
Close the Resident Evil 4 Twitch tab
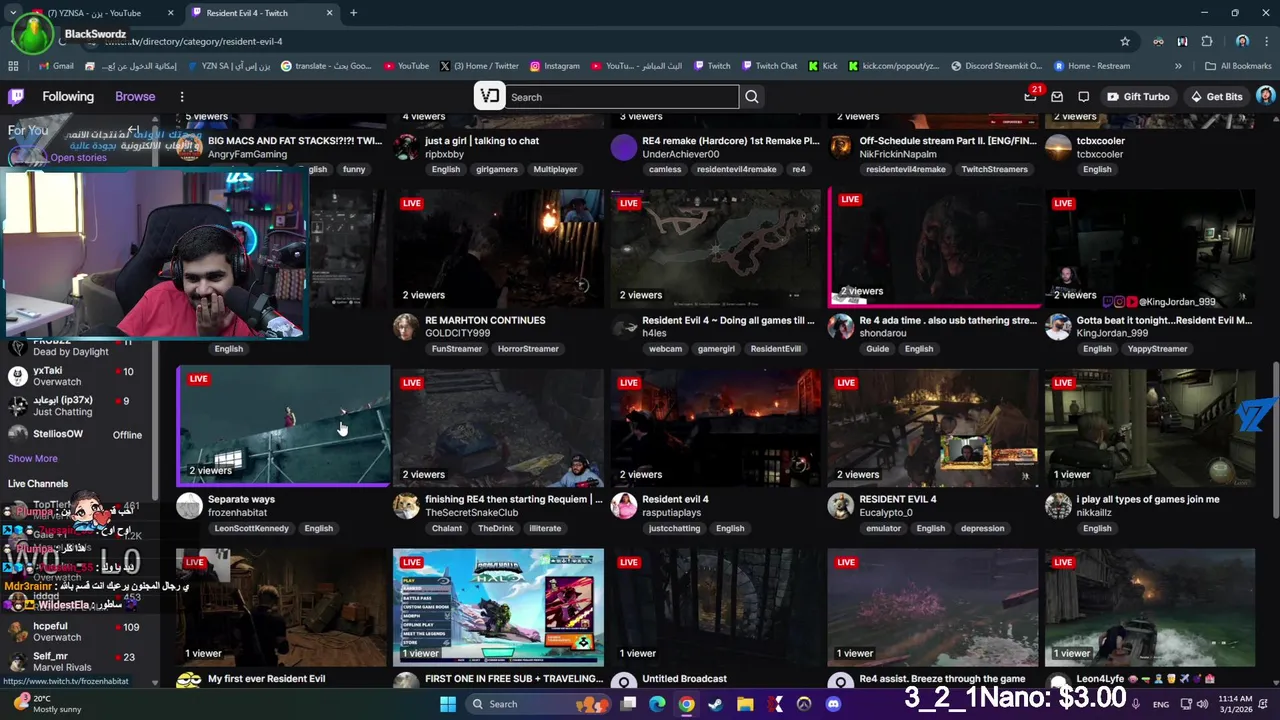[x=330, y=13]
